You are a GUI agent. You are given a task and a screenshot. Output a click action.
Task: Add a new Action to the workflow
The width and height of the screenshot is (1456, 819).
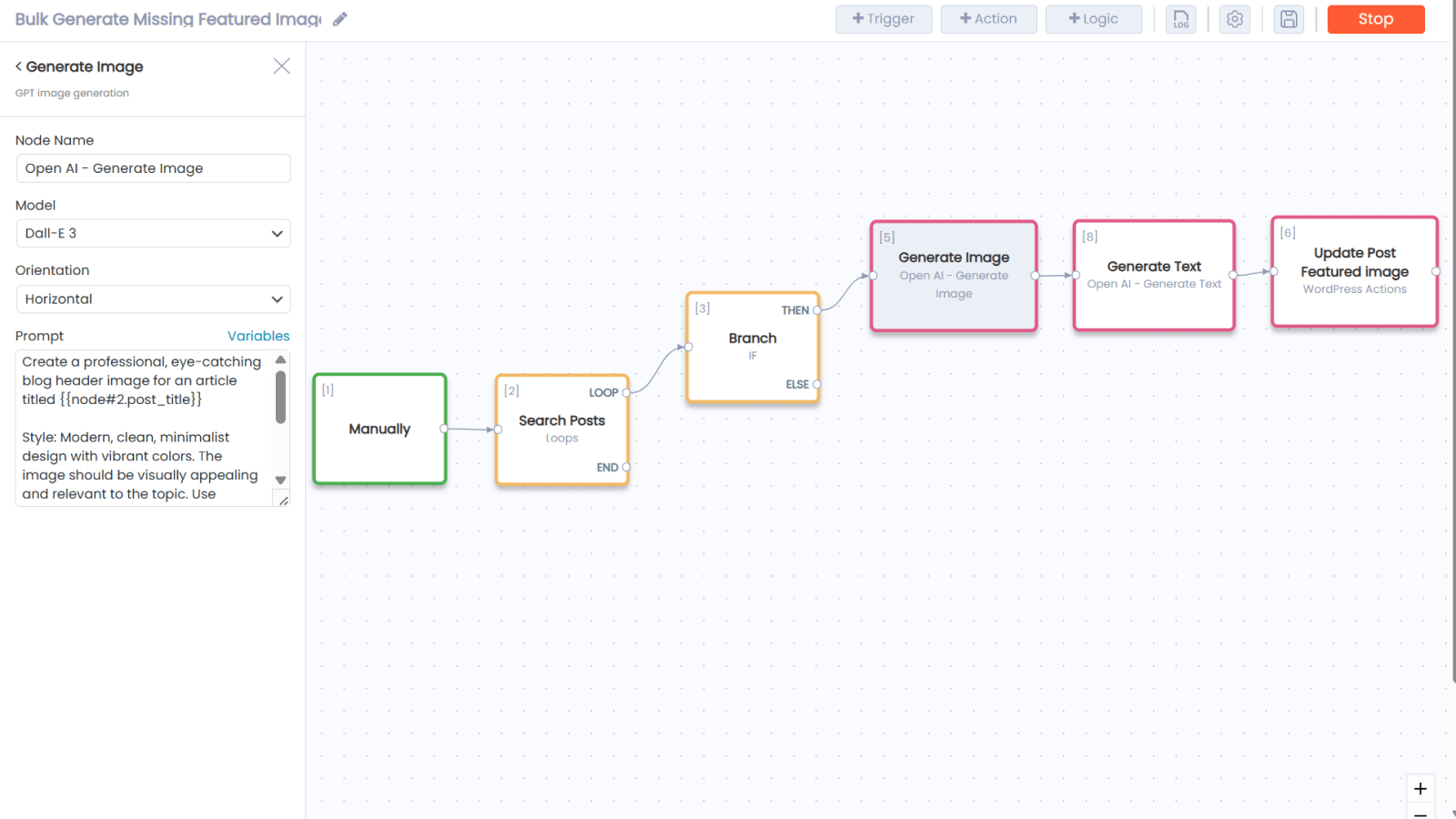988,18
